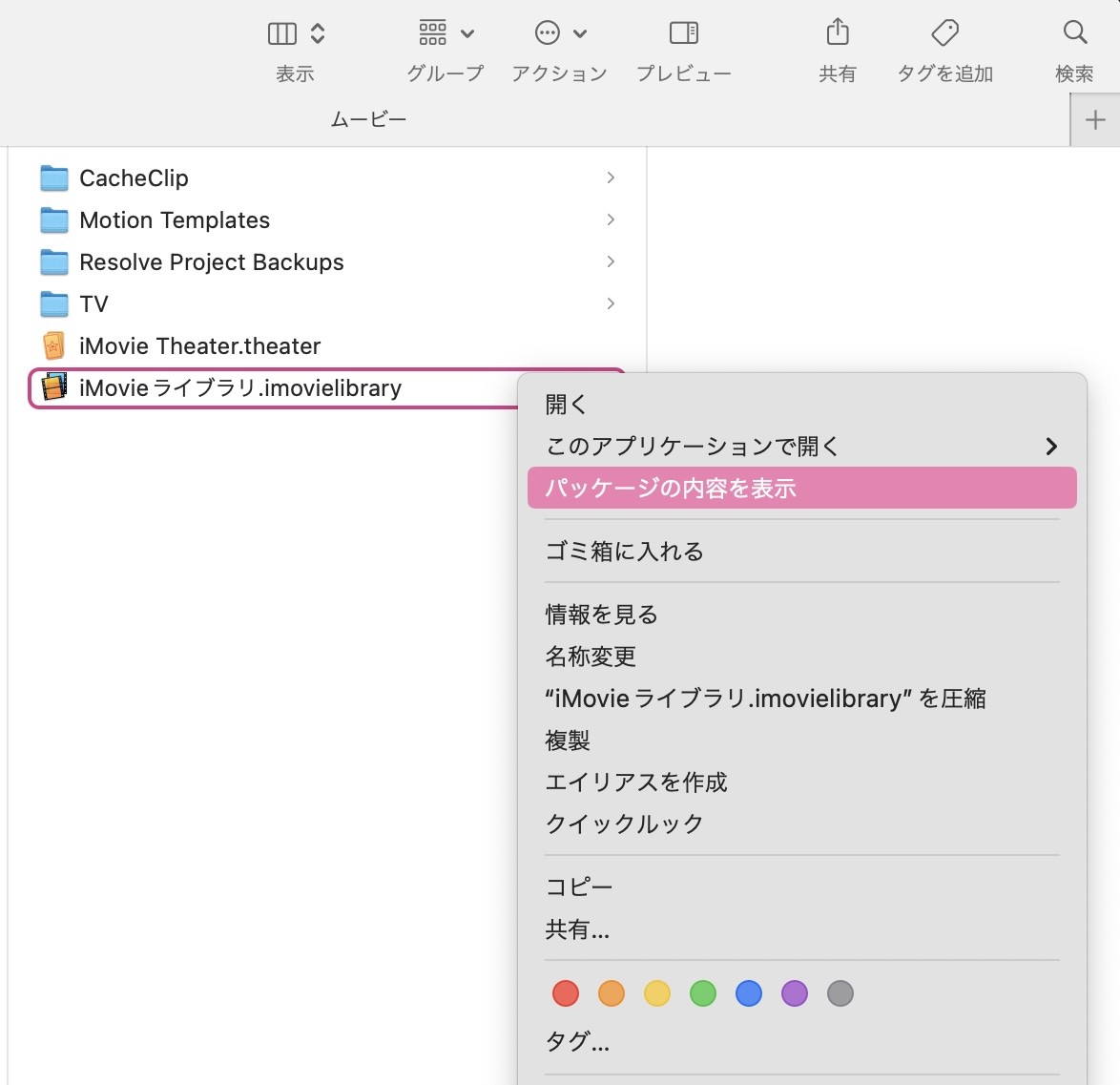Choose クイックルック menu item

801,824
